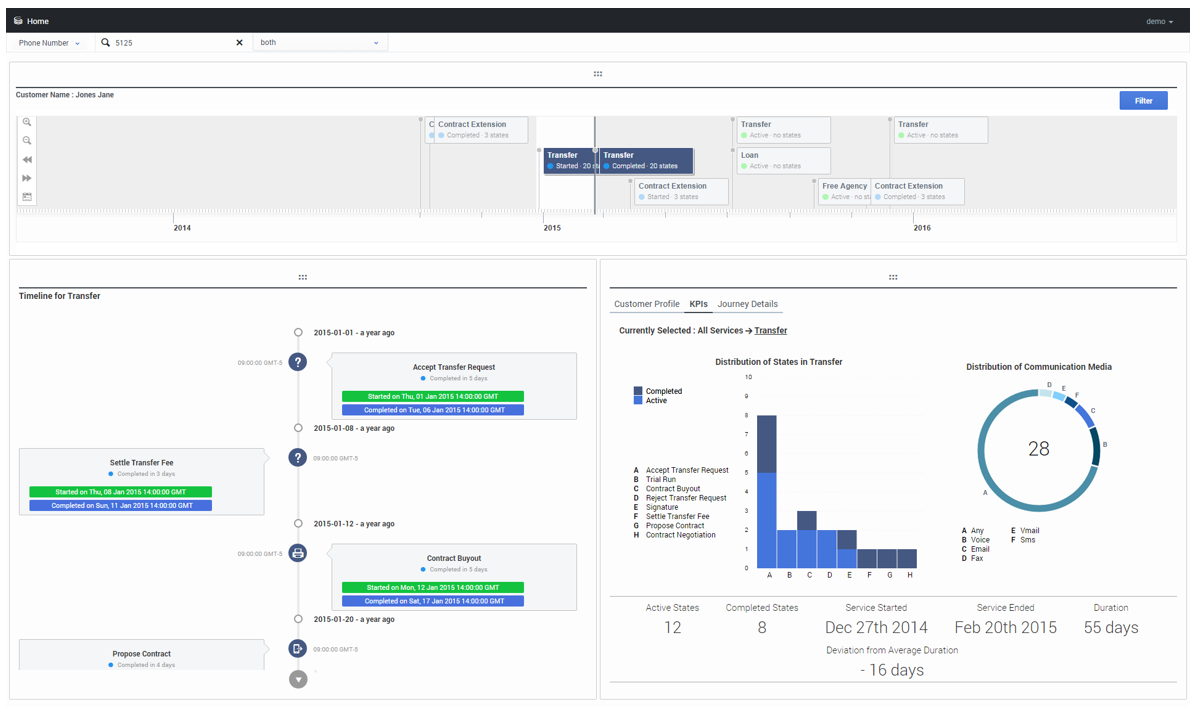Click the gray down-arrow to load more
The image size is (1196, 707).
298,679
